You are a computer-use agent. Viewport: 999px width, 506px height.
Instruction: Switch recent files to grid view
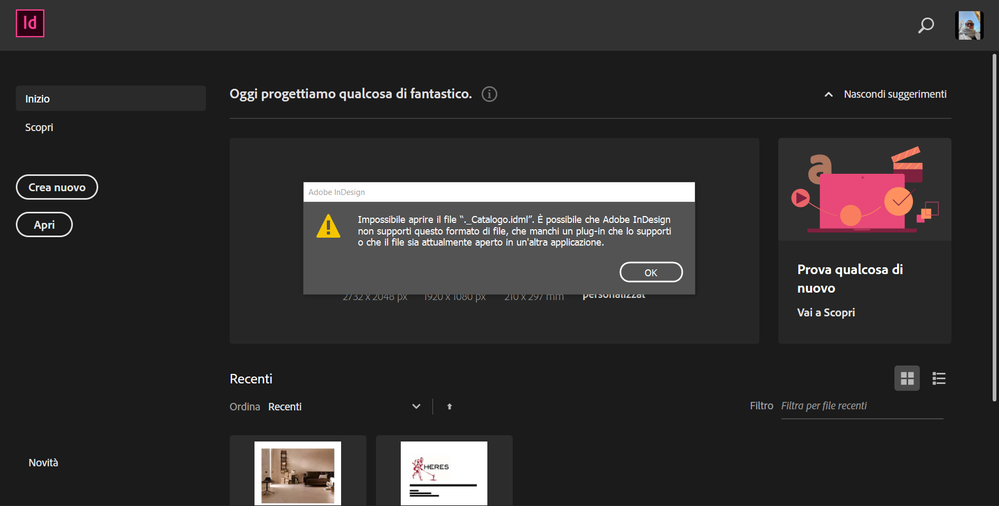coord(907,379)
